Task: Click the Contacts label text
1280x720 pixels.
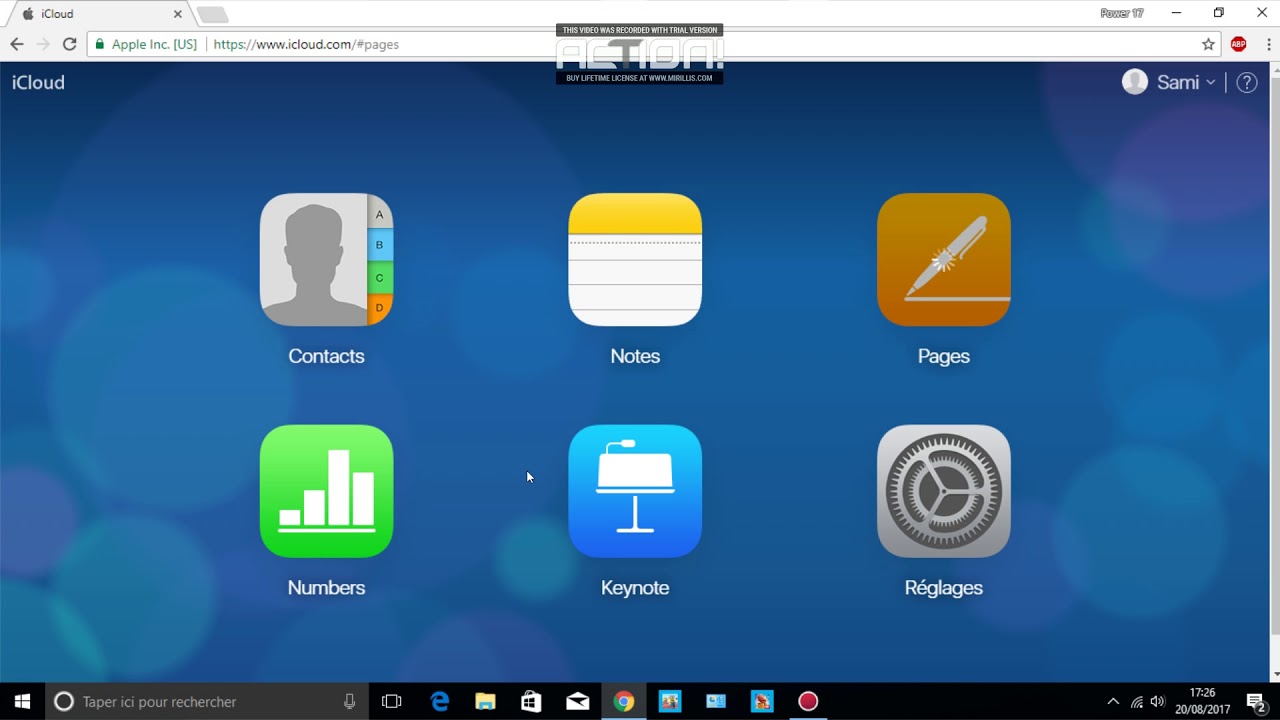Action: pyautogui.click(x=326, y=356)
